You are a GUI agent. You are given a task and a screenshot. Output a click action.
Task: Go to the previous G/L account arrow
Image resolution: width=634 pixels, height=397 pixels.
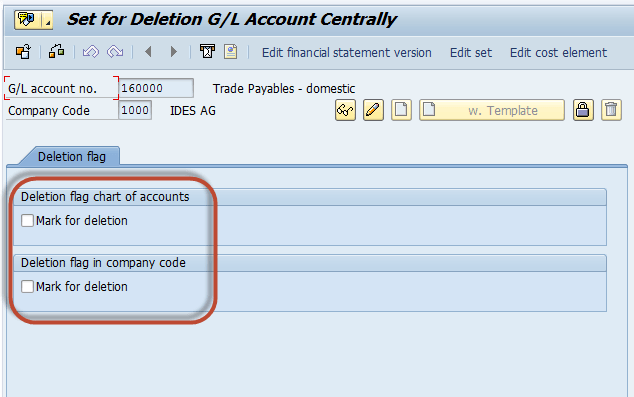pyautogui.click(x=148, y=52)
